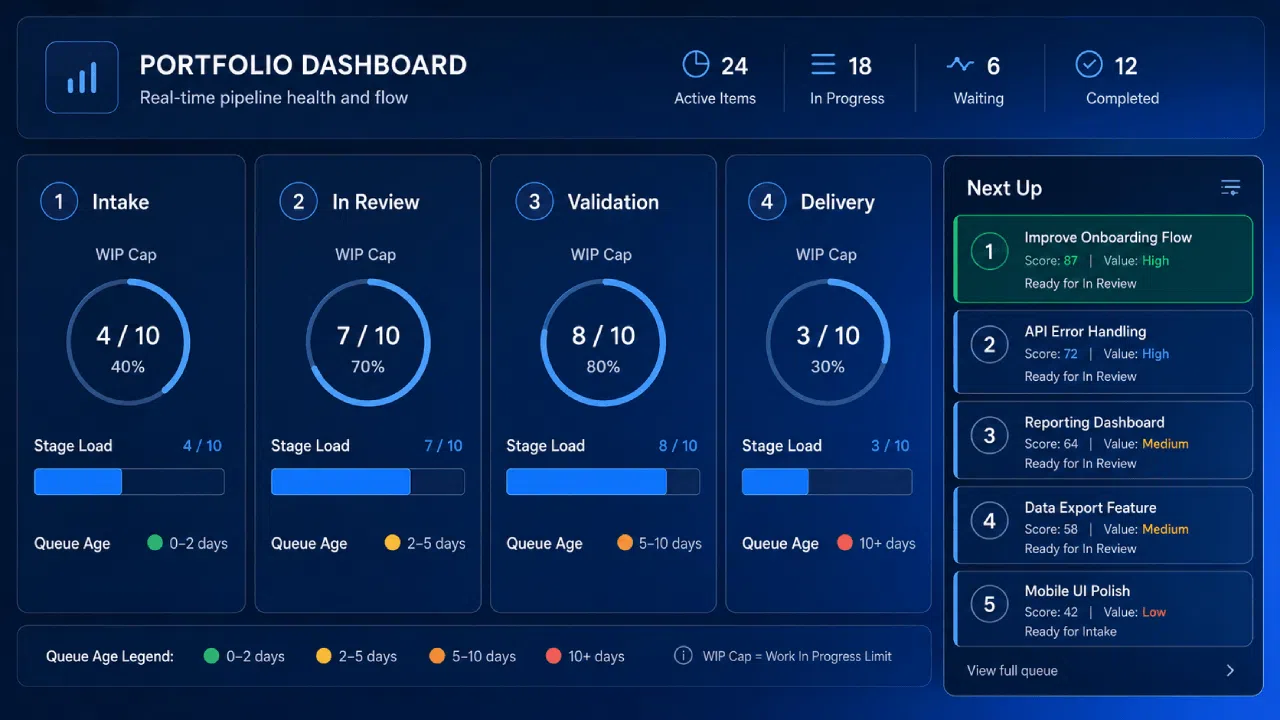Open the Next Up filter settings icon
1280x720 pixels.
(1231, 188)
